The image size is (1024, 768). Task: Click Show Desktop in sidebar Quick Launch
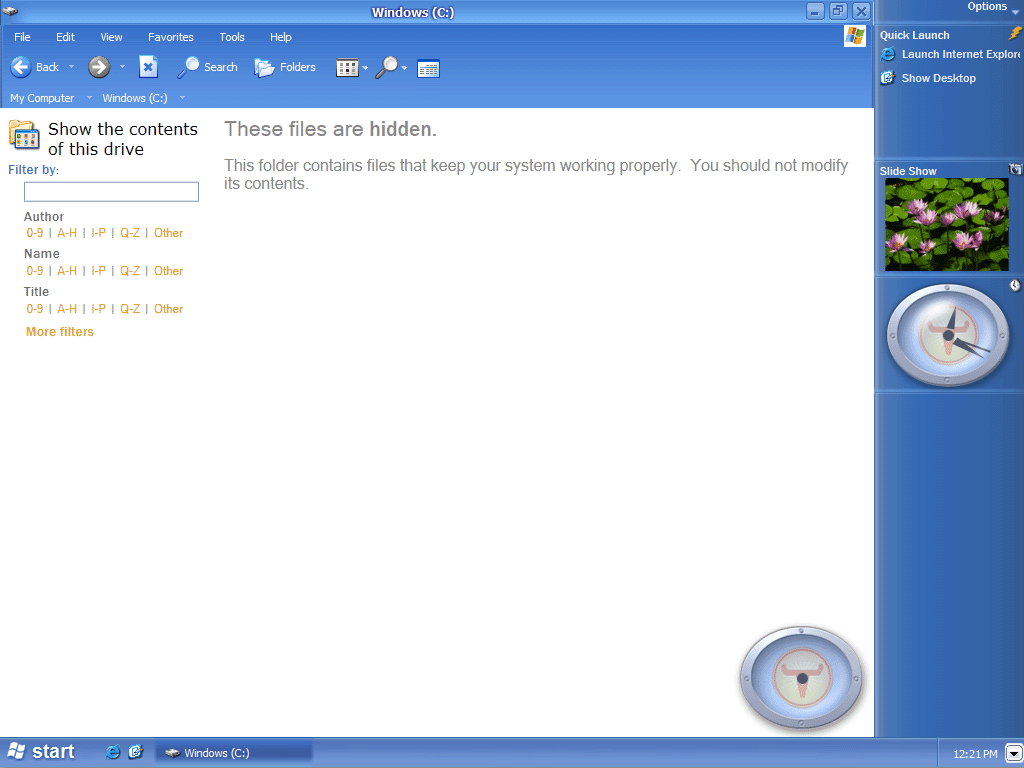coord(928,78)
